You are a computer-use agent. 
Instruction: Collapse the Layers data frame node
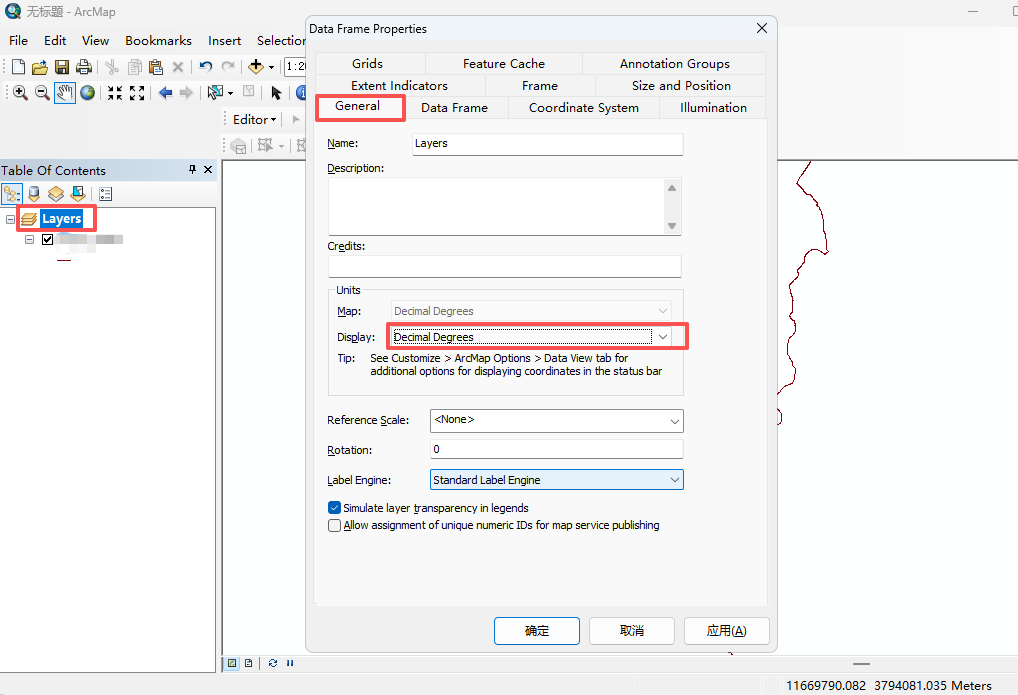pyautogui.click(x=10, y=220)
